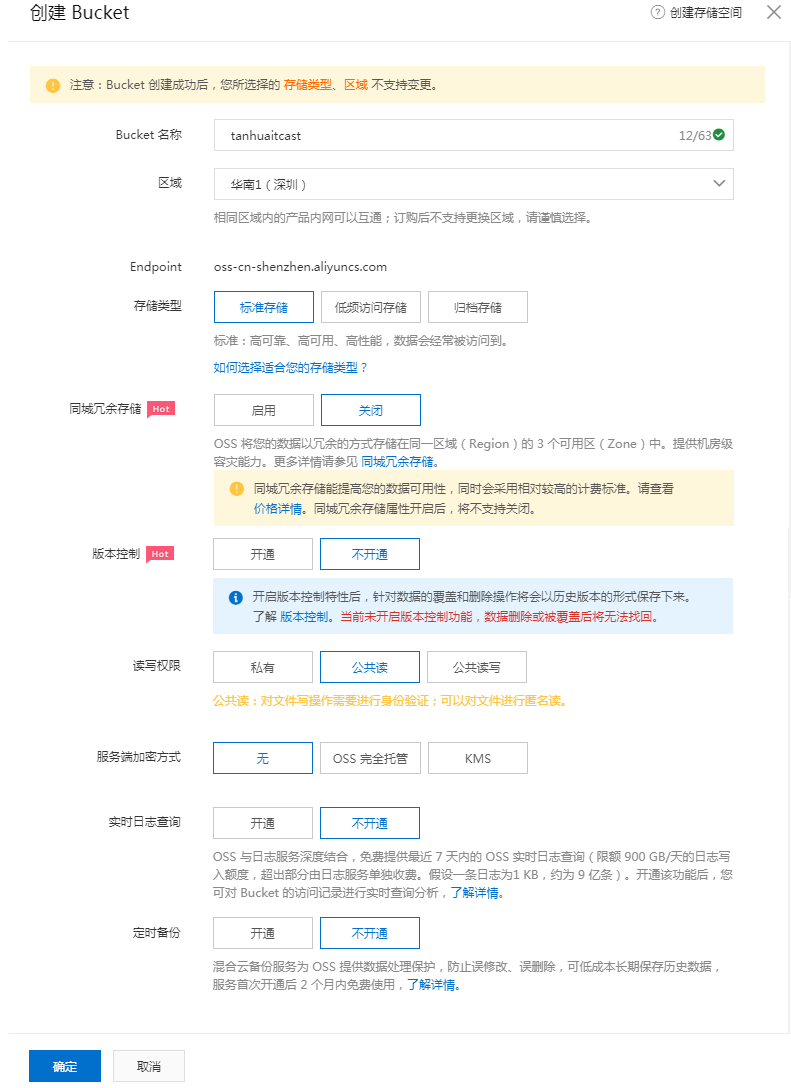This screenshot has height=1088, width=791.
Task: Click the Endpoint value oss-cn-shenzhen.aliyuncs.com
Action: tap(300, 267)
